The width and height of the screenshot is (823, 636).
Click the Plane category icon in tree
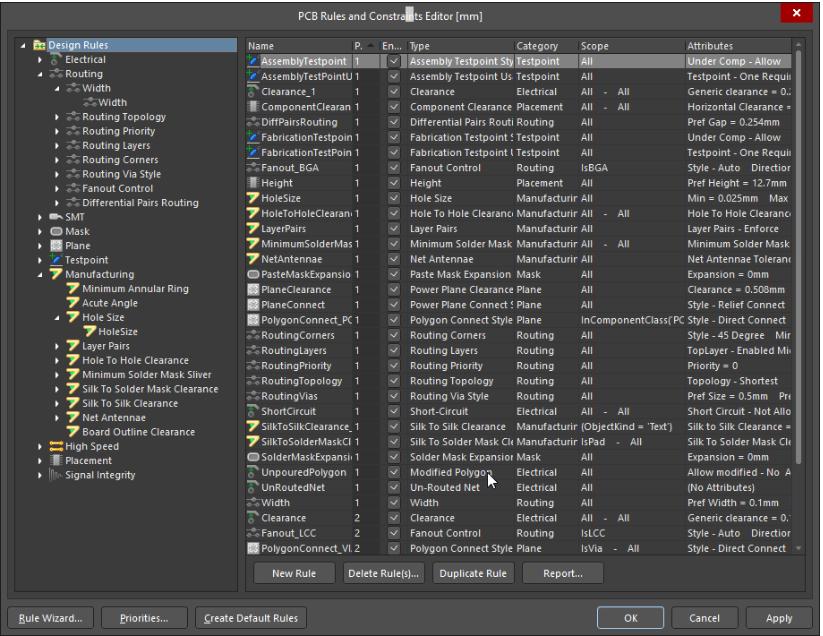tap(57, 245)
